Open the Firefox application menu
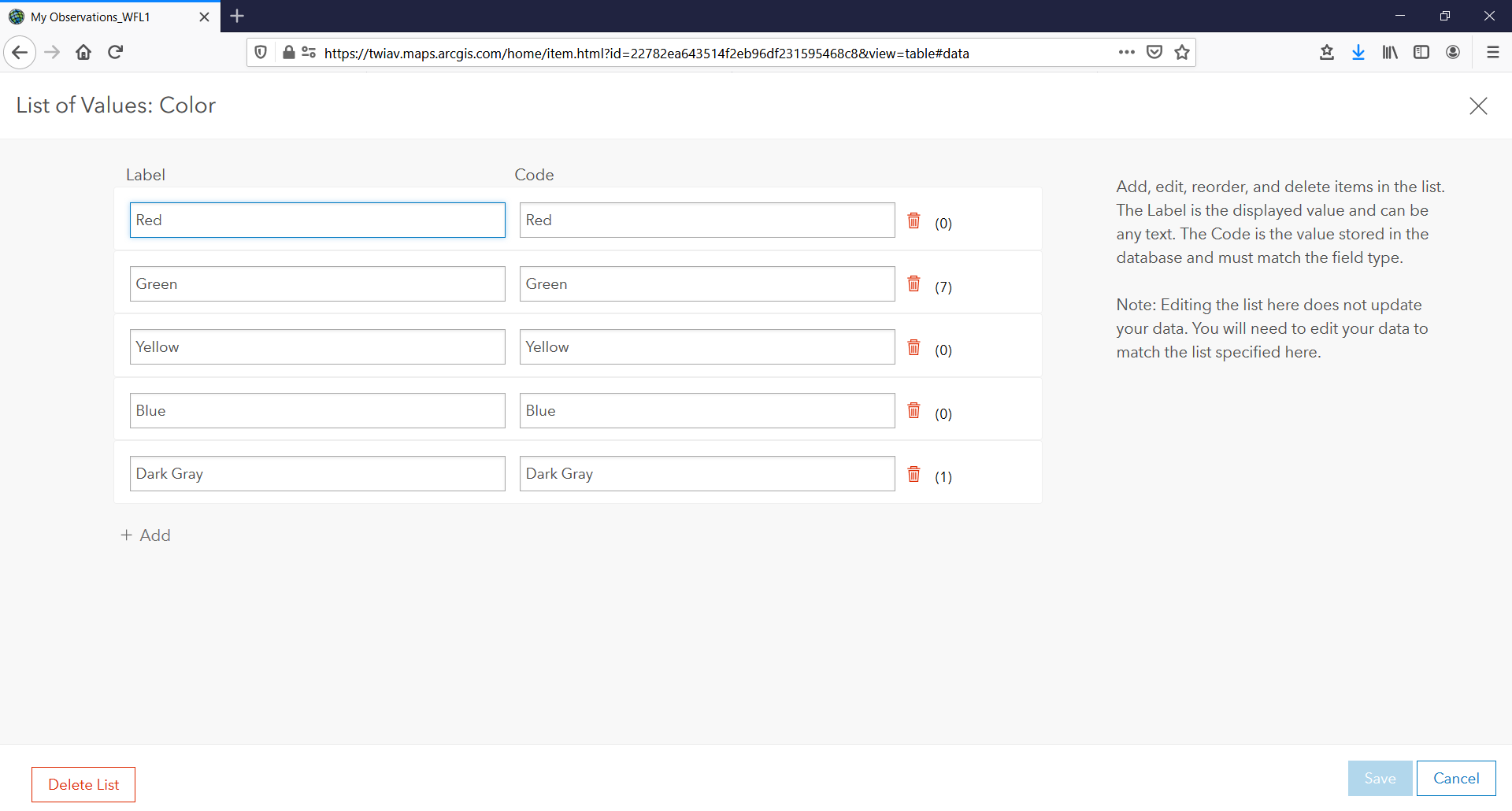The height and width of the screenshot is (811, 1512). [x=1493, y=52]
